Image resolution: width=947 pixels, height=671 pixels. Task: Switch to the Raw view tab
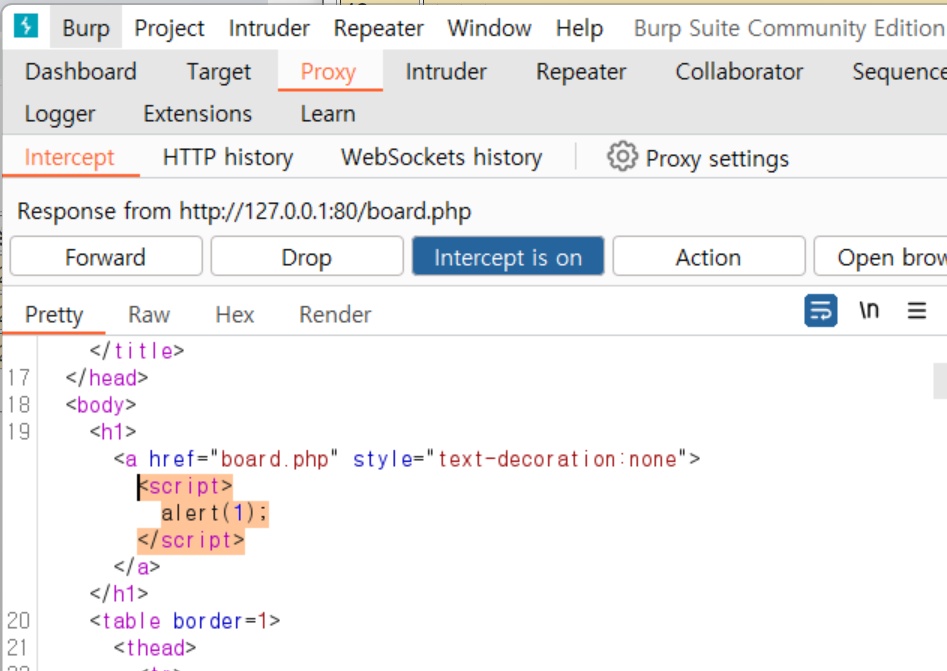(149, 315)
